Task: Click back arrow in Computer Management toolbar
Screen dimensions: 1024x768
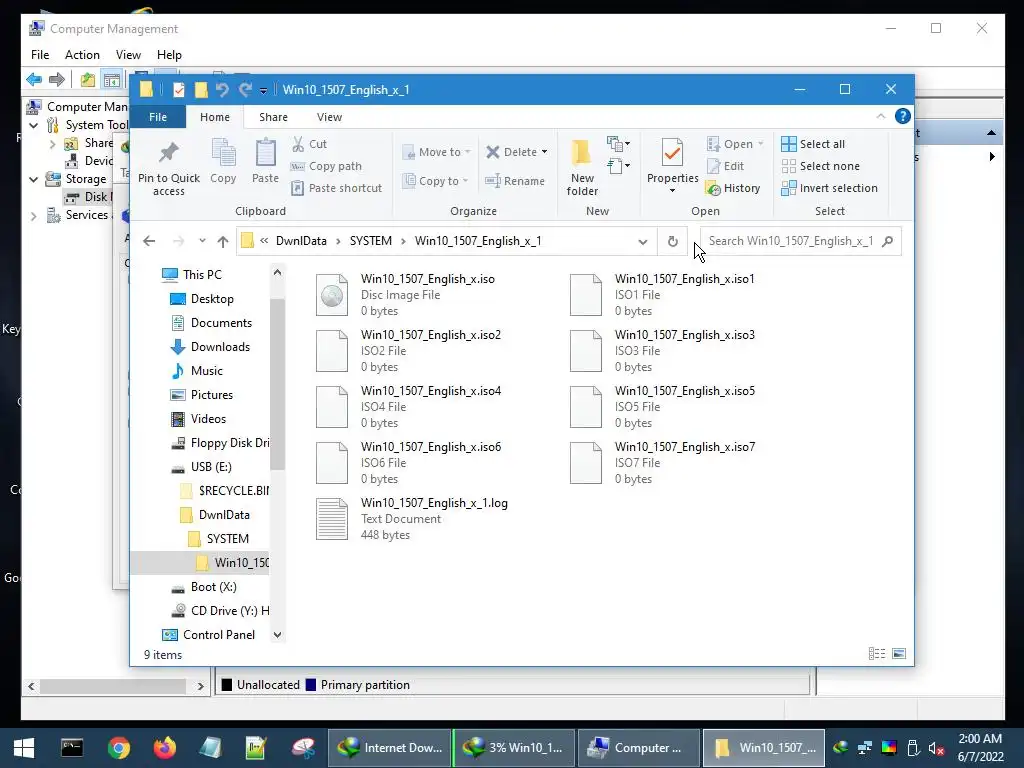Action: click(x=34, y=80)
